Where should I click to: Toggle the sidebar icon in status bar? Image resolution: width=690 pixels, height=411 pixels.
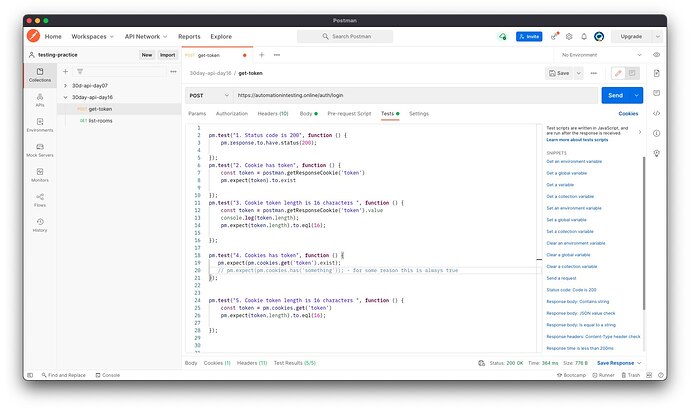pos(30,375)
